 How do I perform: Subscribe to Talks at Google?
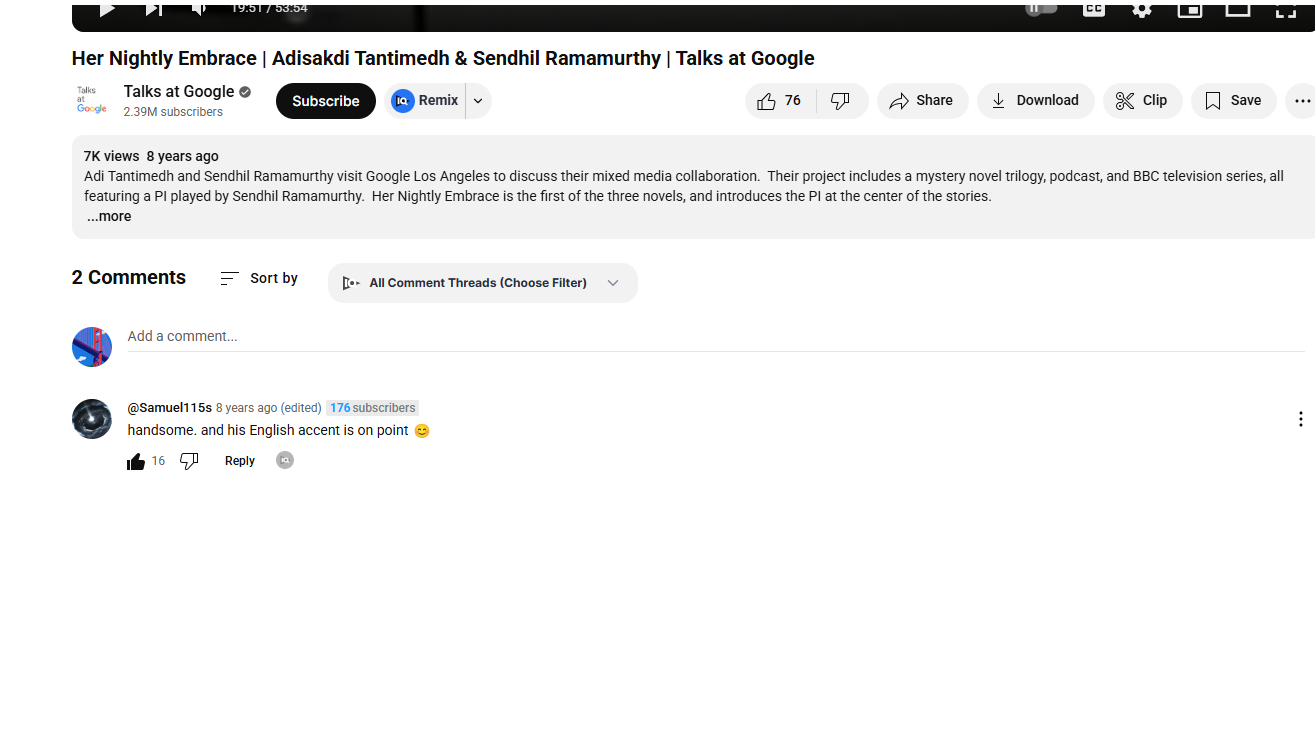click(x=325, y=101)
